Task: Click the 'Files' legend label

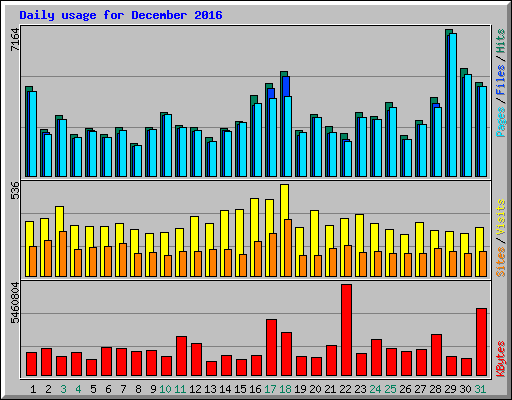Action: [x=501, y=80]
